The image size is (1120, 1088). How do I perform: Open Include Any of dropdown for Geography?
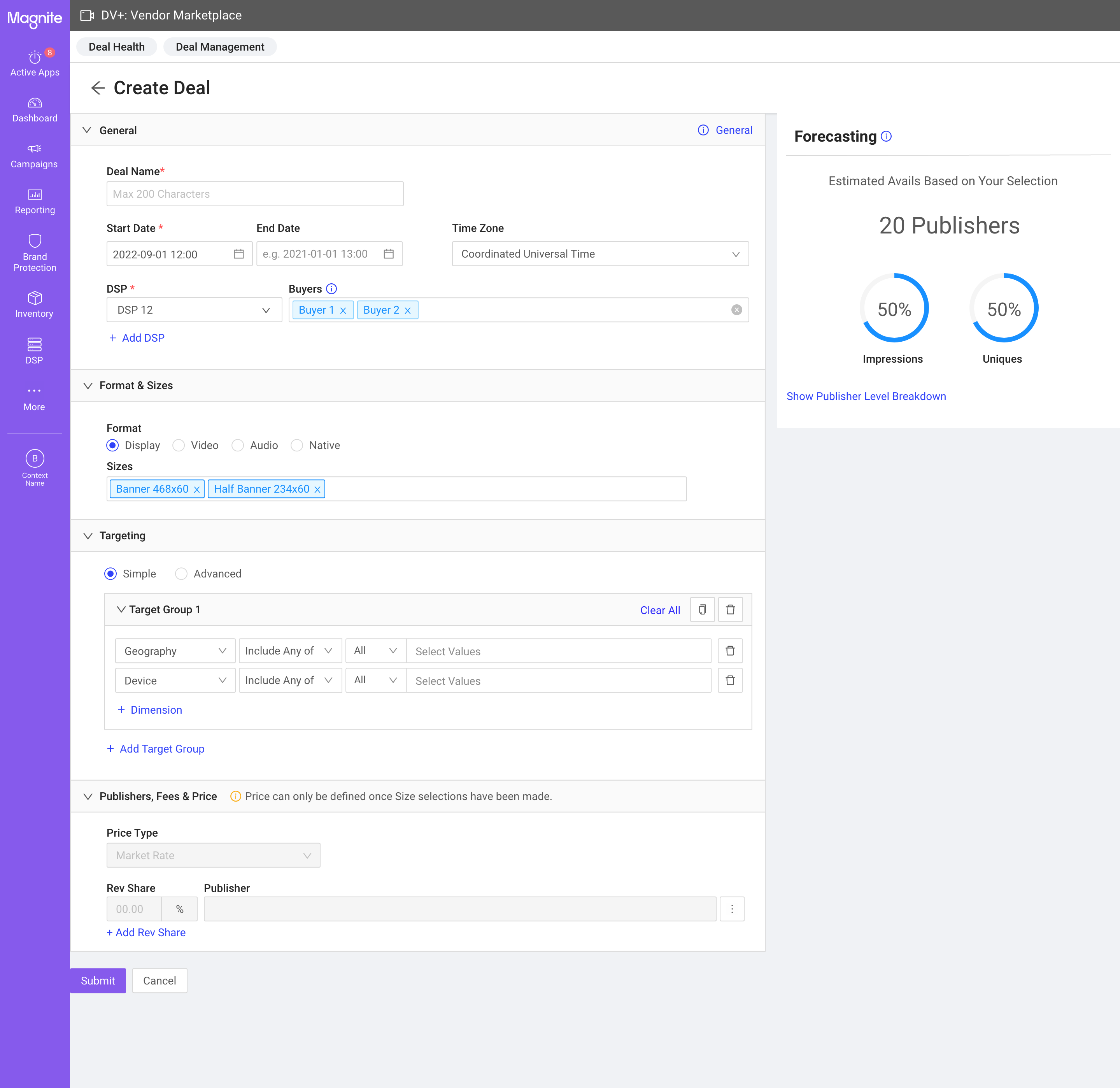[290, 651]
